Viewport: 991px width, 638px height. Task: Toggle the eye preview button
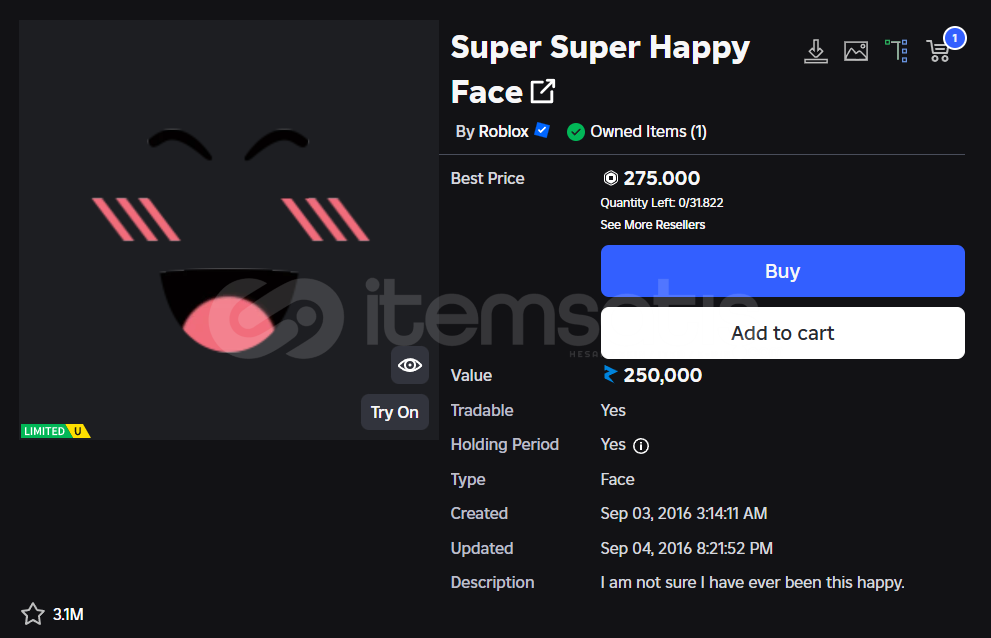(410, 365)
